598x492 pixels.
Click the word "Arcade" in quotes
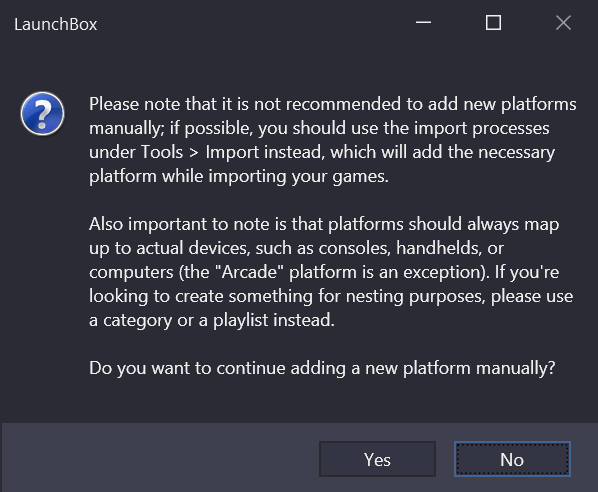[249, 272]
